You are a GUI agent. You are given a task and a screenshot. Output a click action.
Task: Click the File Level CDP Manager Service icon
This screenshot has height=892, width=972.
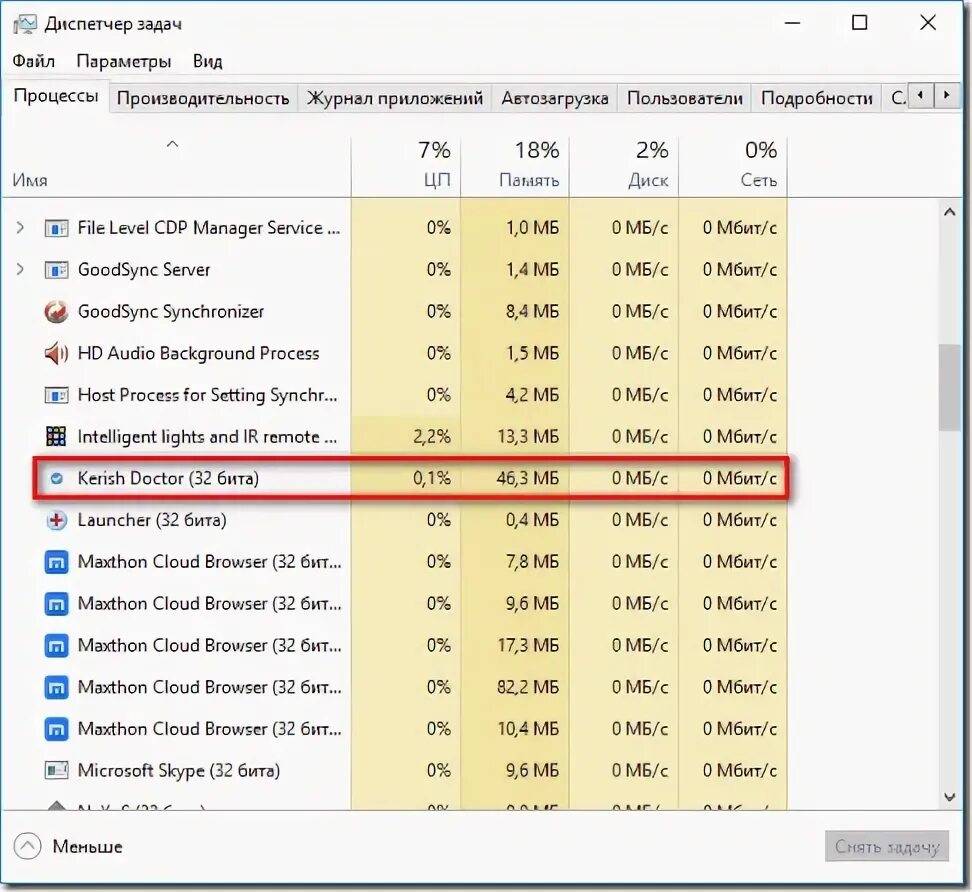pyautogui.click(x=56, y=228)
